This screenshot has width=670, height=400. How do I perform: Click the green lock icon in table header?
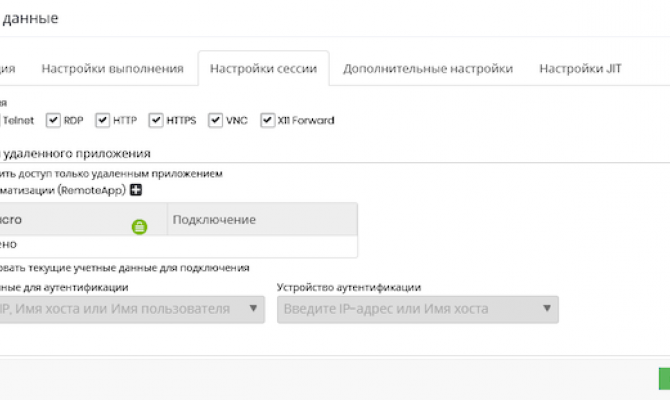pos(139,227)
